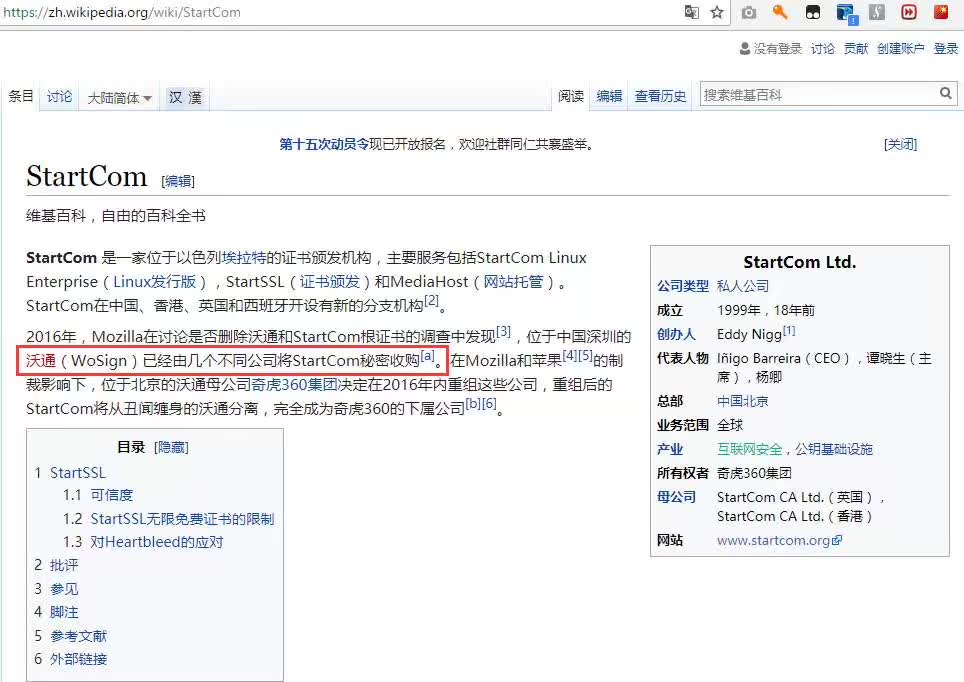Click the 登录 login link
Image resolution: width=964 pixels, height=682 pixels.
tap(946, 49)
